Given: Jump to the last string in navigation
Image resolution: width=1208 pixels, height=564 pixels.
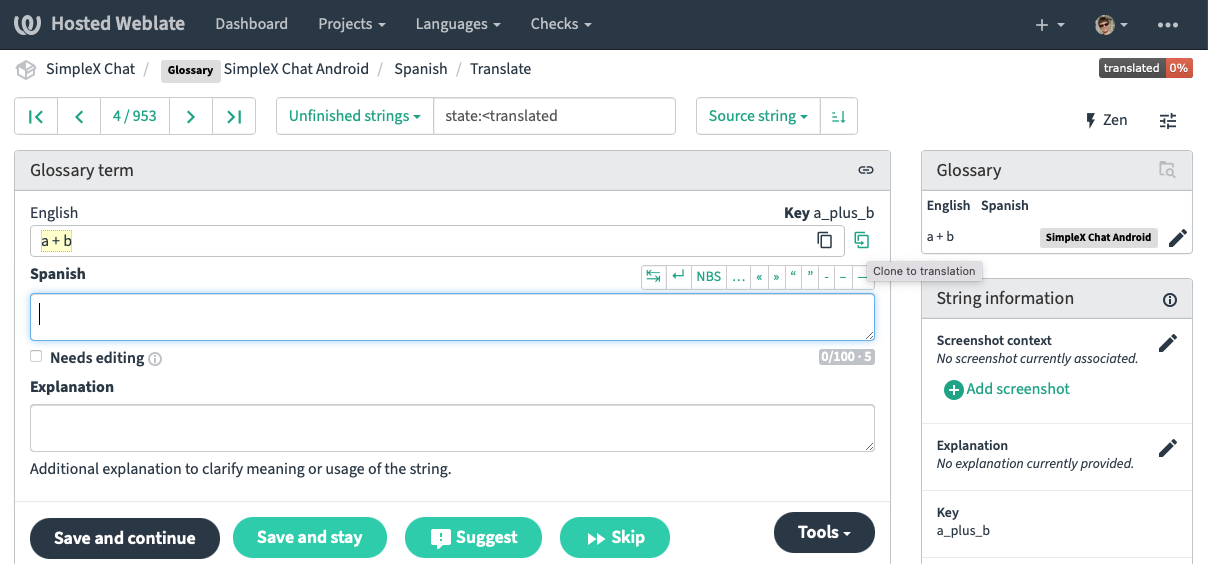Looking at the screenshot, I should pos(234,116).
